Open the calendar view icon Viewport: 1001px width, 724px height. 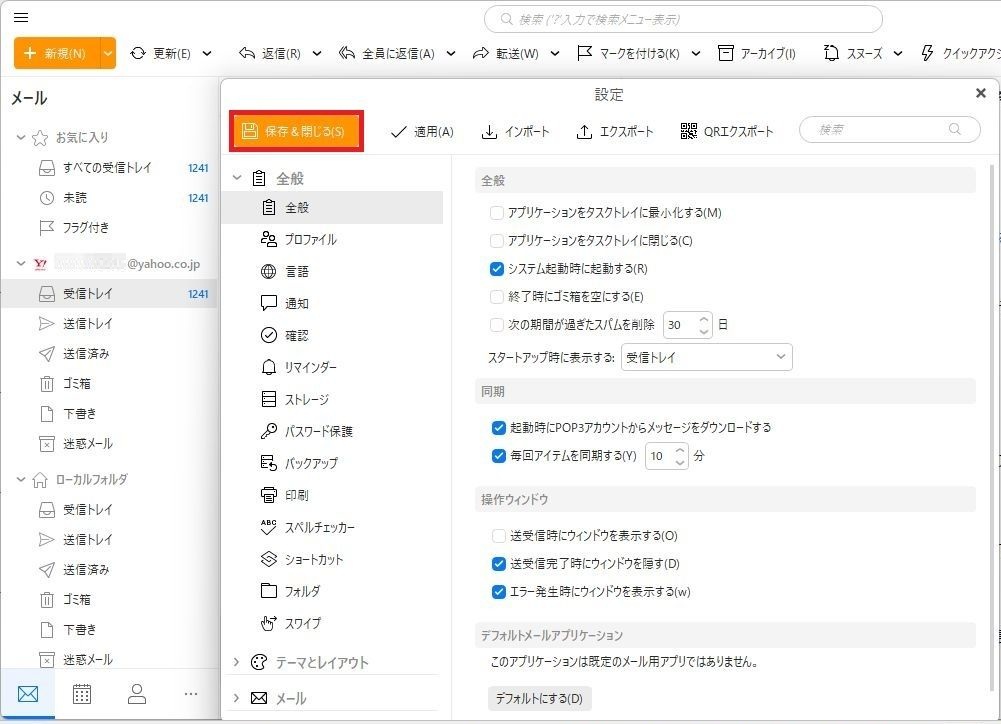pyautogui.click(x=82, y=693)
